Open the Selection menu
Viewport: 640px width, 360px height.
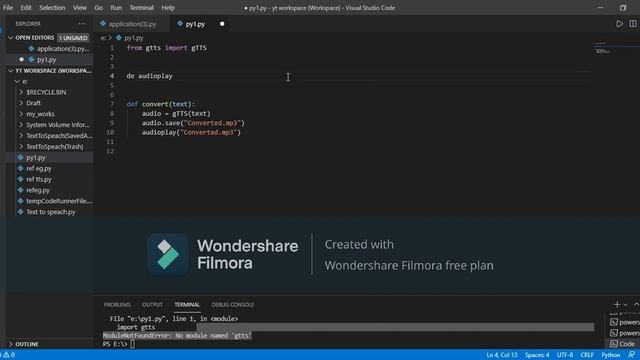pos(52,7)
